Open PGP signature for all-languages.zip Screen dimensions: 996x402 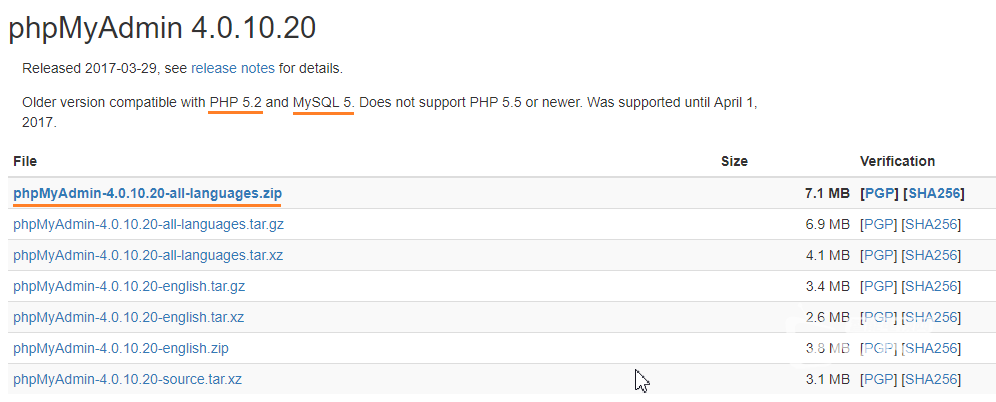(879, 193)
